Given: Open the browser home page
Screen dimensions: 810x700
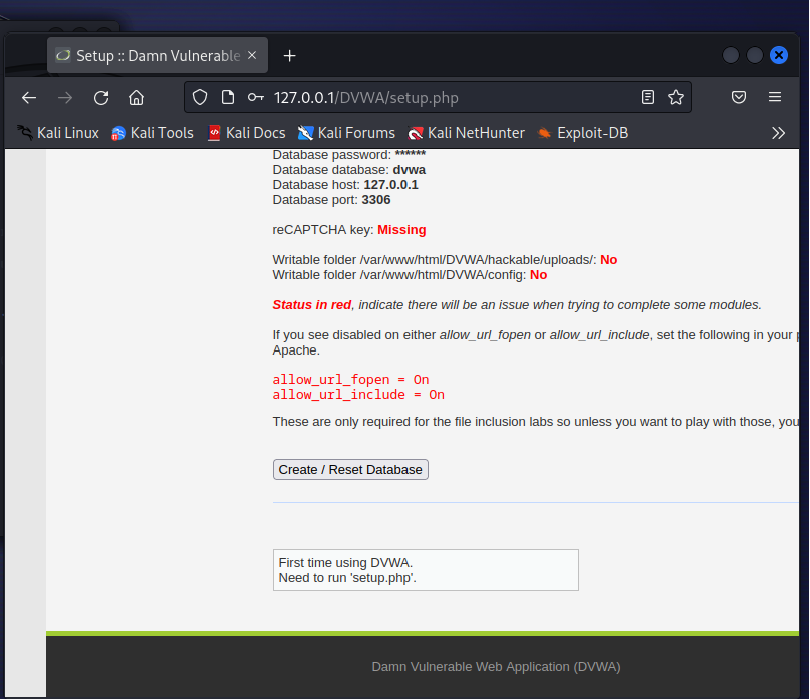Looking at the screenshot, I should (136, 98).
